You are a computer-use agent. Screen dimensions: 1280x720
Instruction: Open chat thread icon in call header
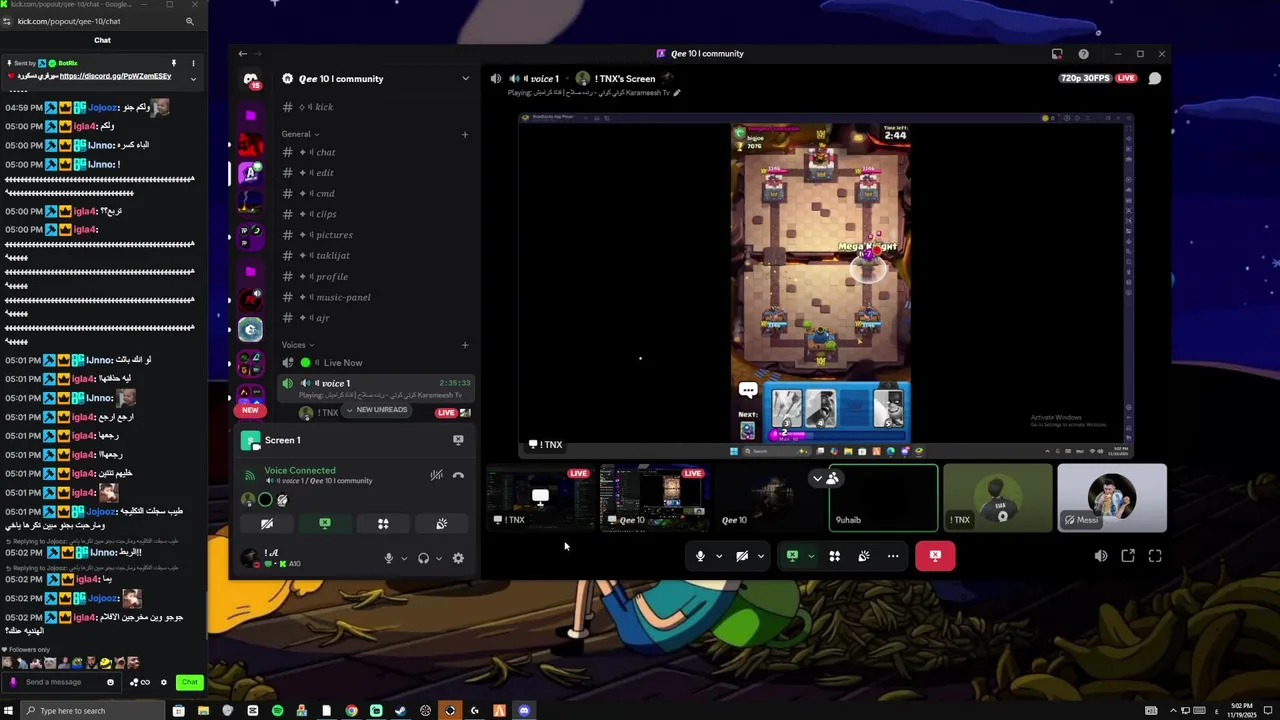[1155, 78]
